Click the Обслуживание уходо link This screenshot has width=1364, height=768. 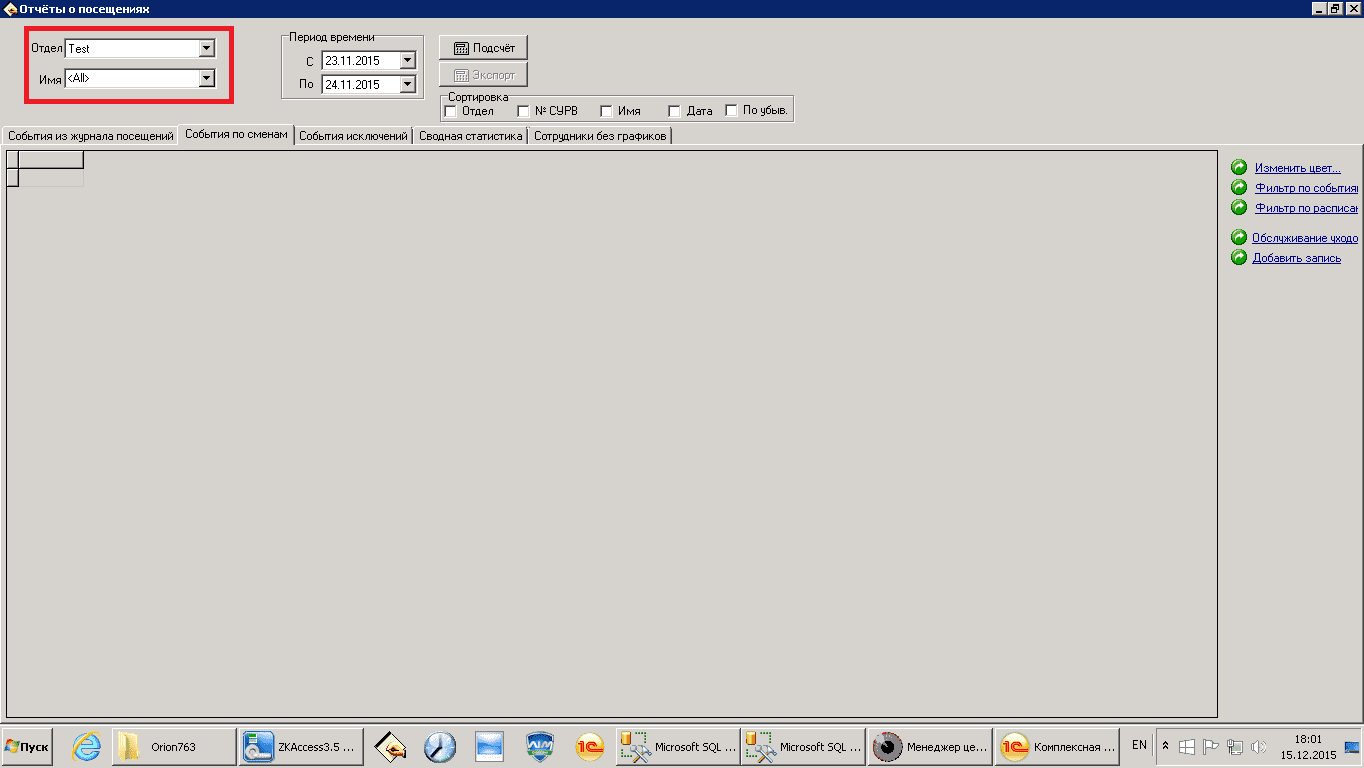click(1304, 238)
